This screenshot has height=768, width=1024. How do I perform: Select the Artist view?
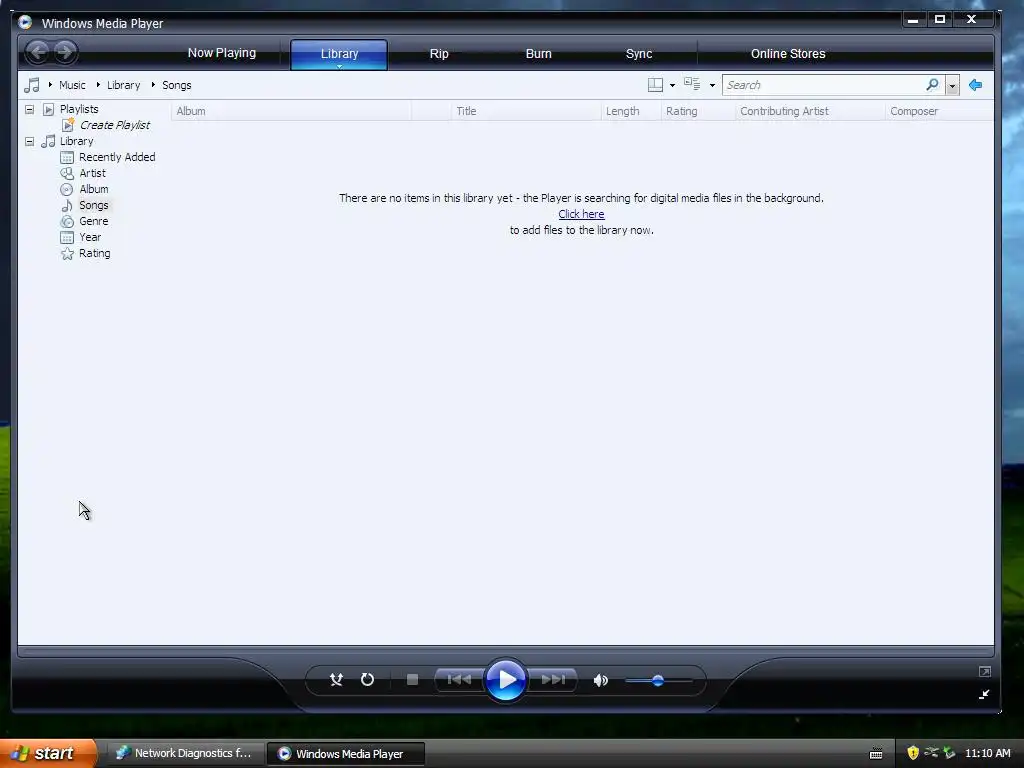[x=92, y=173]
